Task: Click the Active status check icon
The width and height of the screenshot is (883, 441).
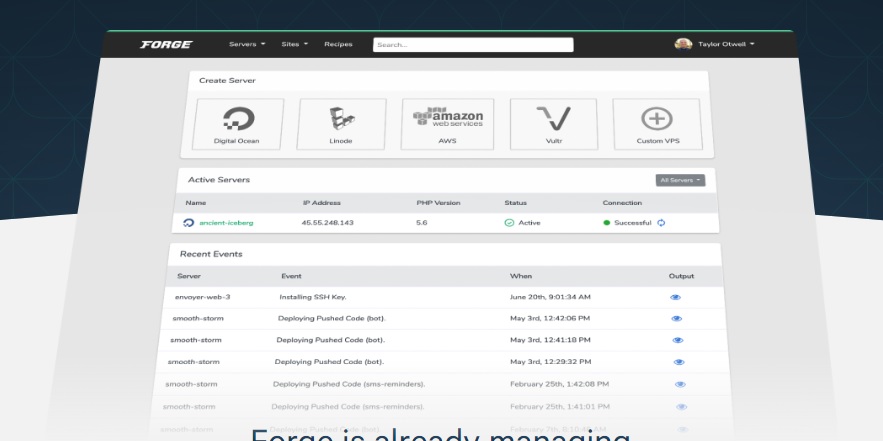Action: pyautogui.click(x=509, y=222)
